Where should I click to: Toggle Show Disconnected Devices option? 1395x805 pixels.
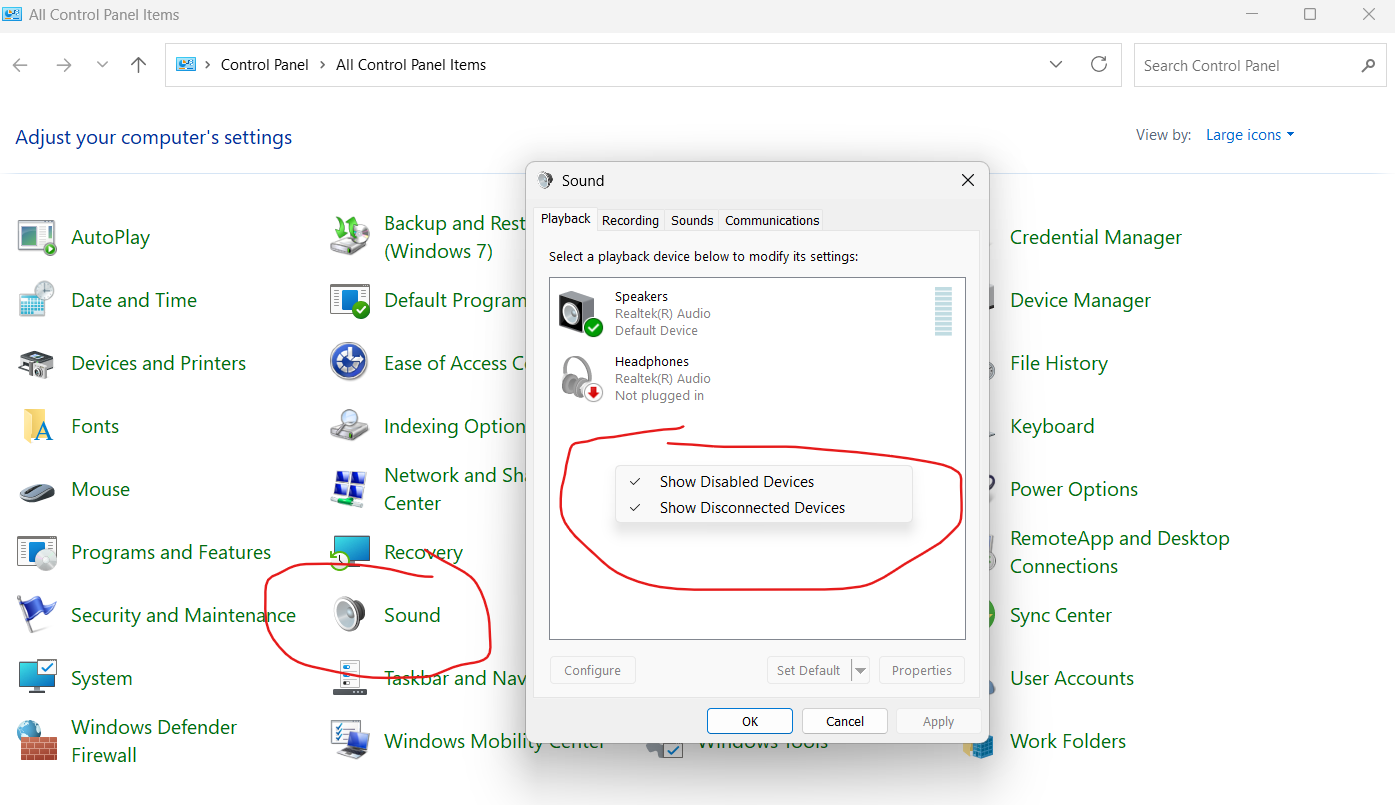(x=752, y=508)
